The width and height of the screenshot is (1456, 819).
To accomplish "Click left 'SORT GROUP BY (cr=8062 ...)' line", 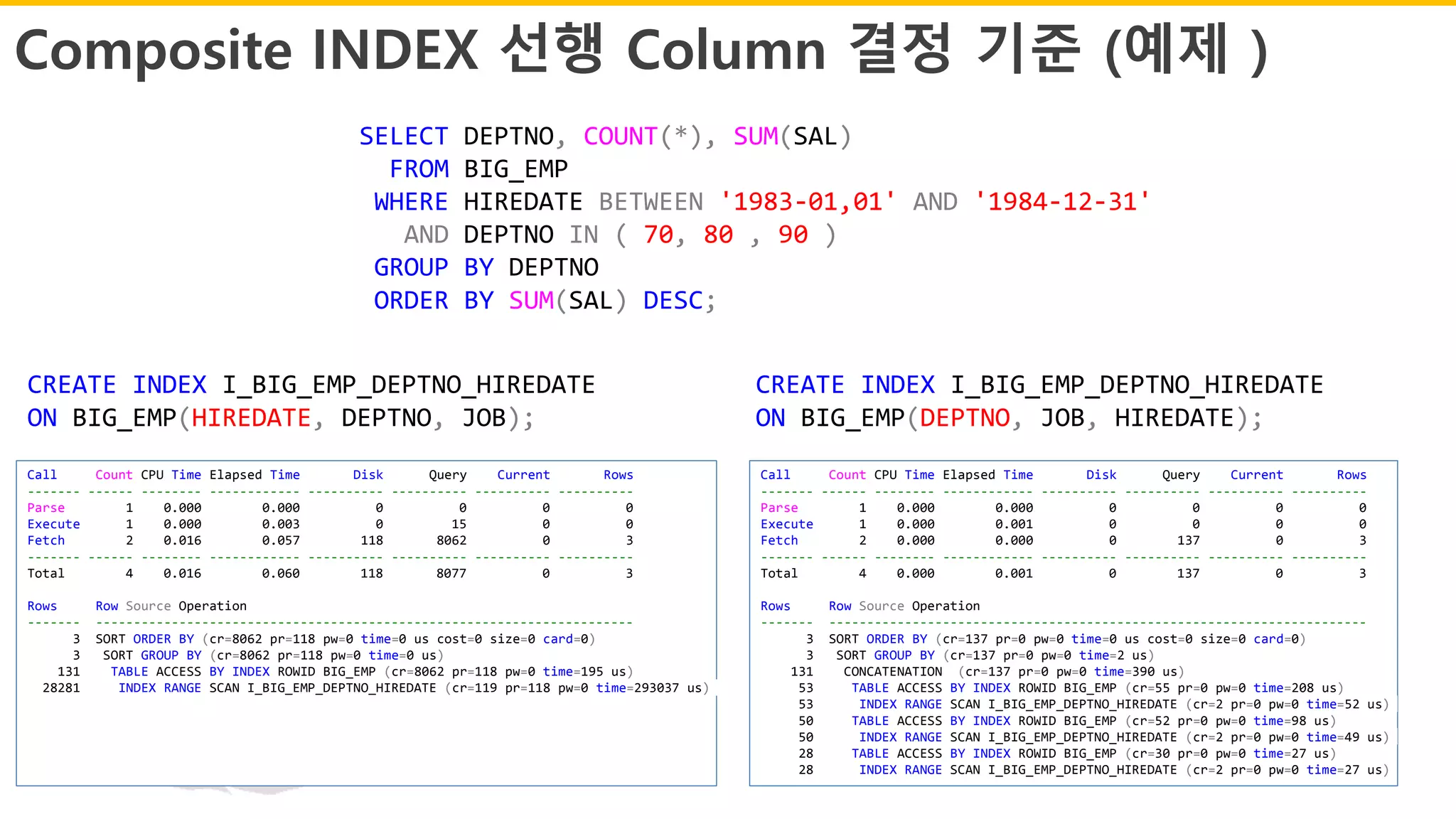I will [x=274, y=655].
